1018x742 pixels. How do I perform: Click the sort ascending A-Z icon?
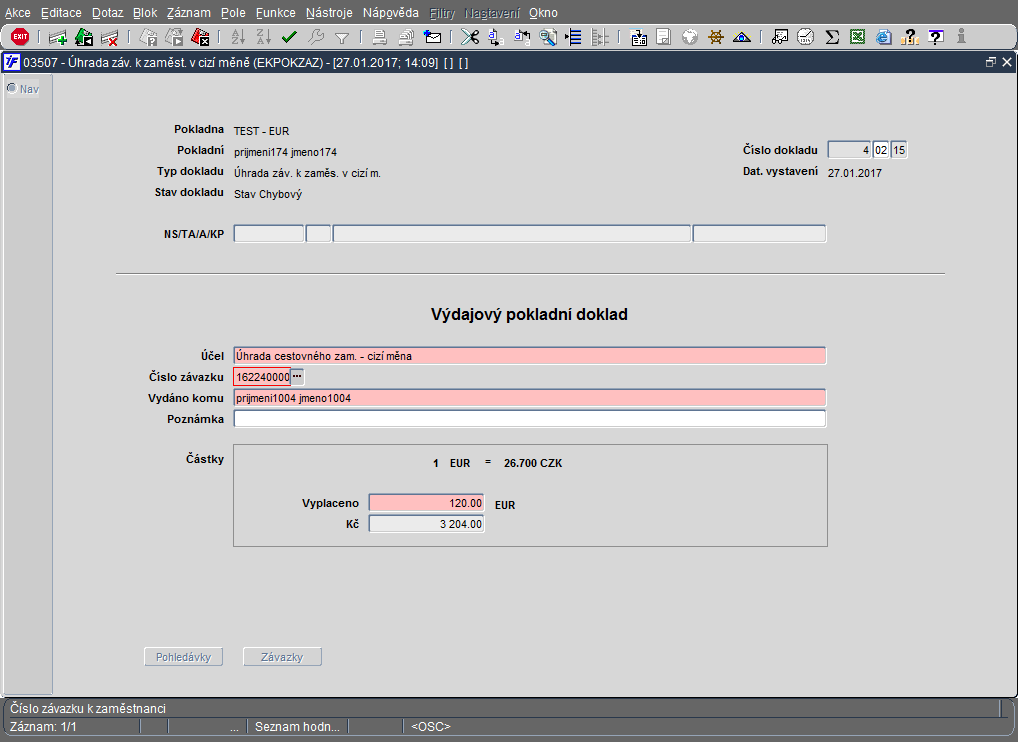tap(238, 37)
